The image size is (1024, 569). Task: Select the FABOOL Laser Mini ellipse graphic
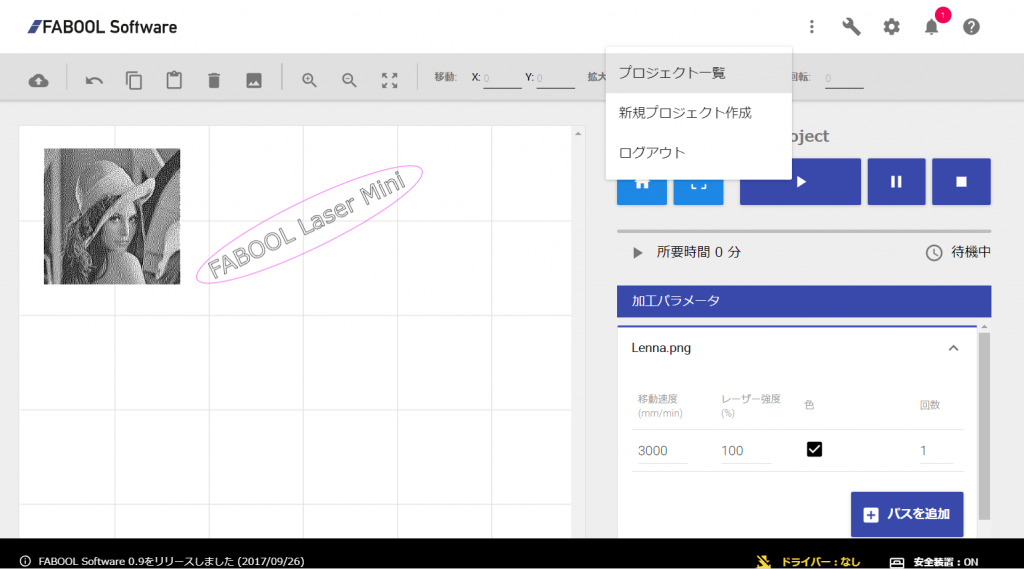coord(310,225)
